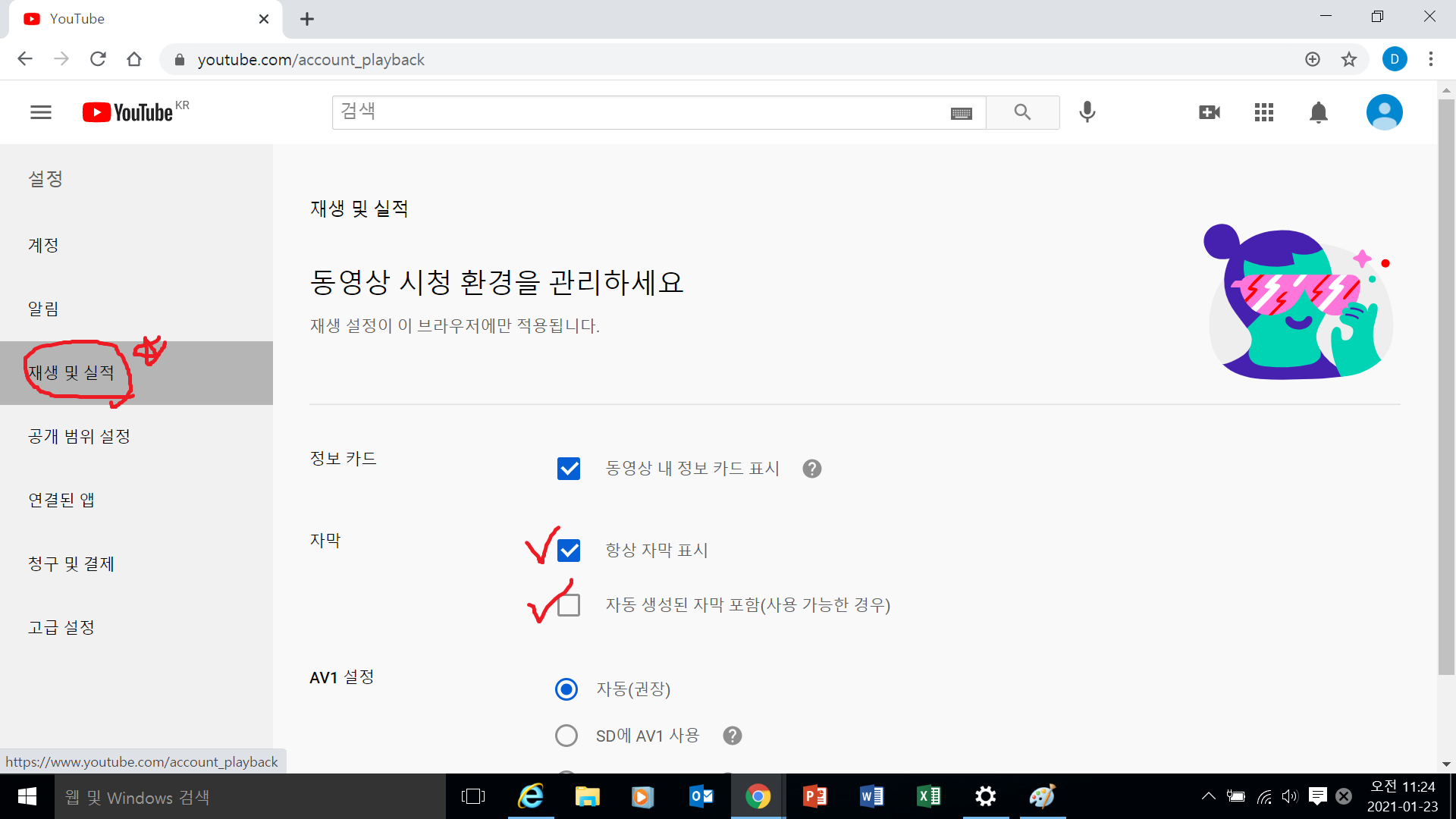Click the 검색 search input field

[x=637, y=112]
